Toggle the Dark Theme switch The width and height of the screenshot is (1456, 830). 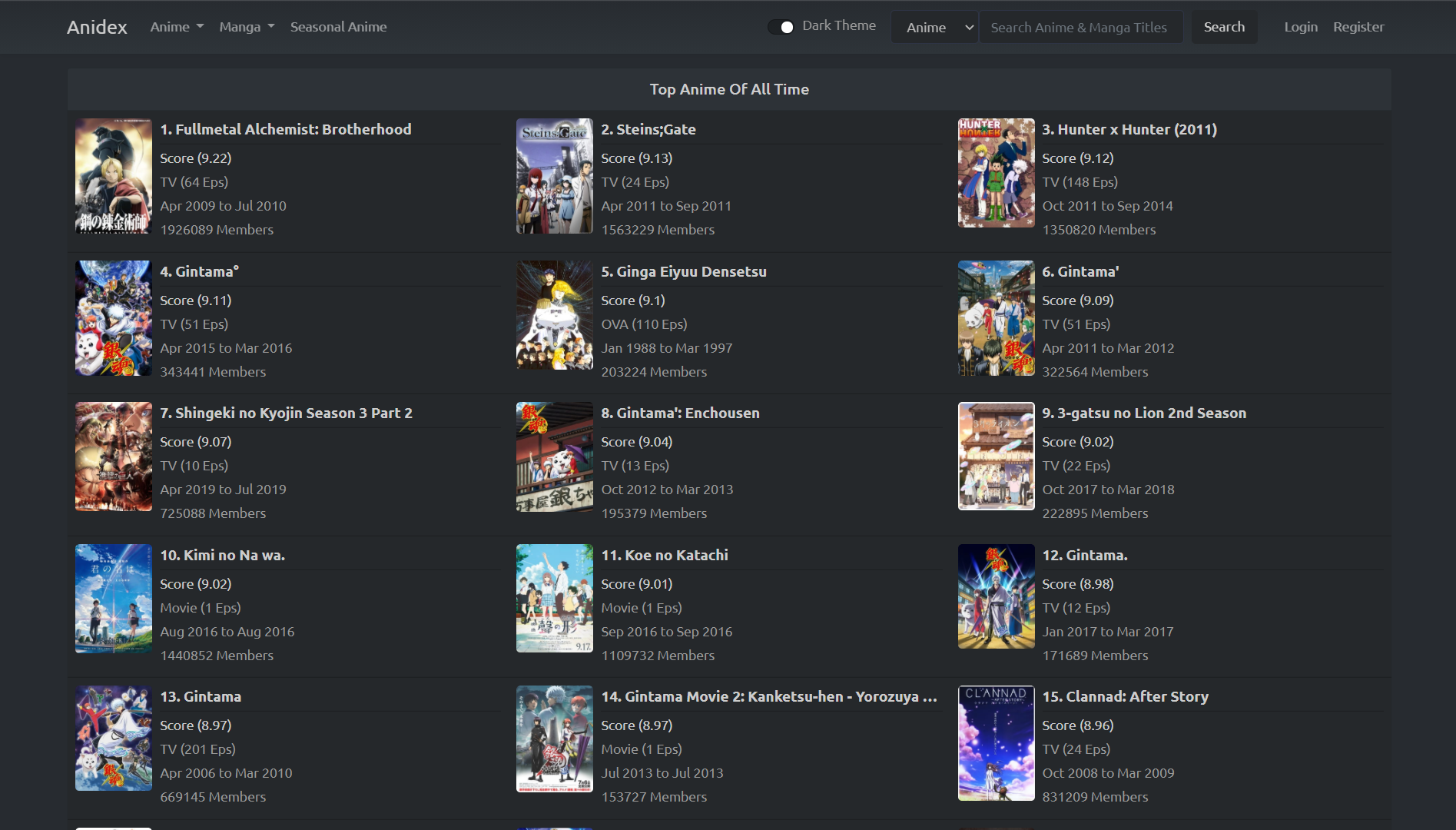click(781, 27)
